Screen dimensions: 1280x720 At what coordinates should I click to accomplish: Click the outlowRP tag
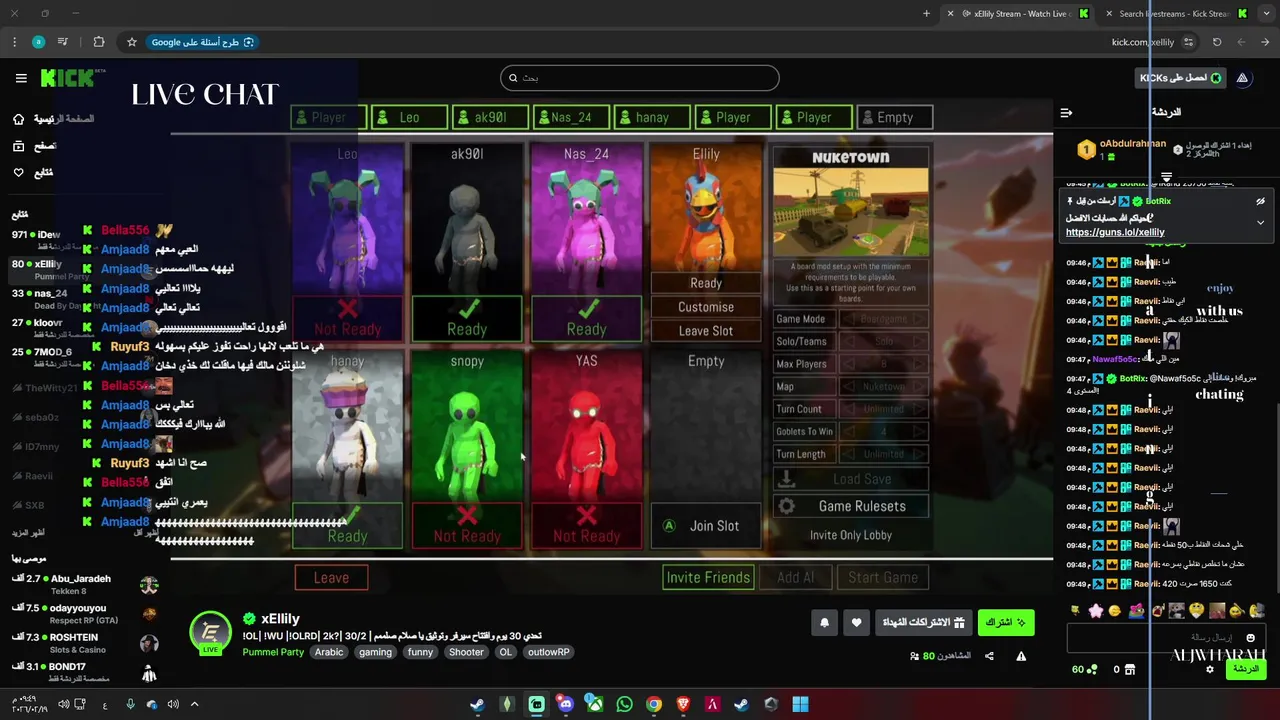tap(548, 652)
